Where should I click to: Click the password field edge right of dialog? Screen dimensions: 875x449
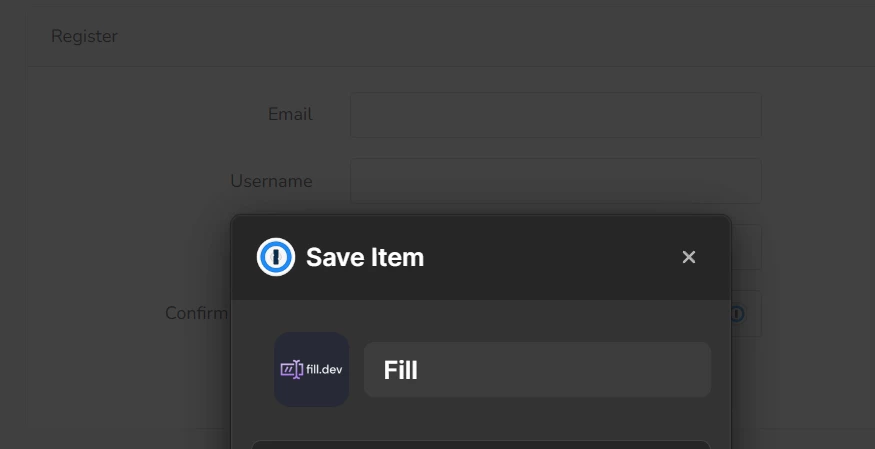[x=747, y=247]
